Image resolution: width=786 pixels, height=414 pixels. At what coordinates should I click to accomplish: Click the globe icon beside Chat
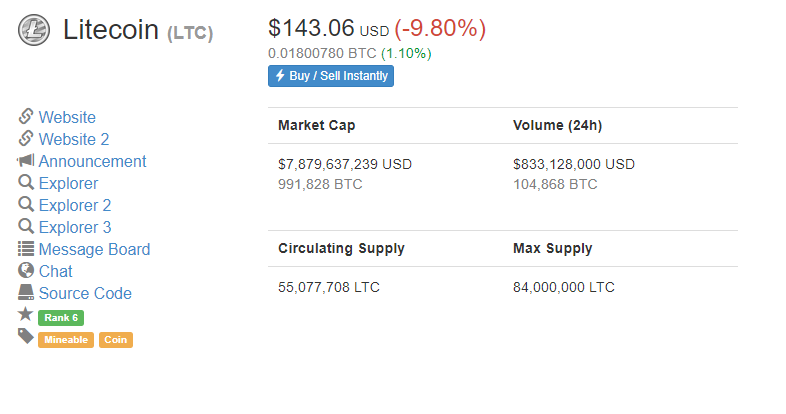[26, 271]
